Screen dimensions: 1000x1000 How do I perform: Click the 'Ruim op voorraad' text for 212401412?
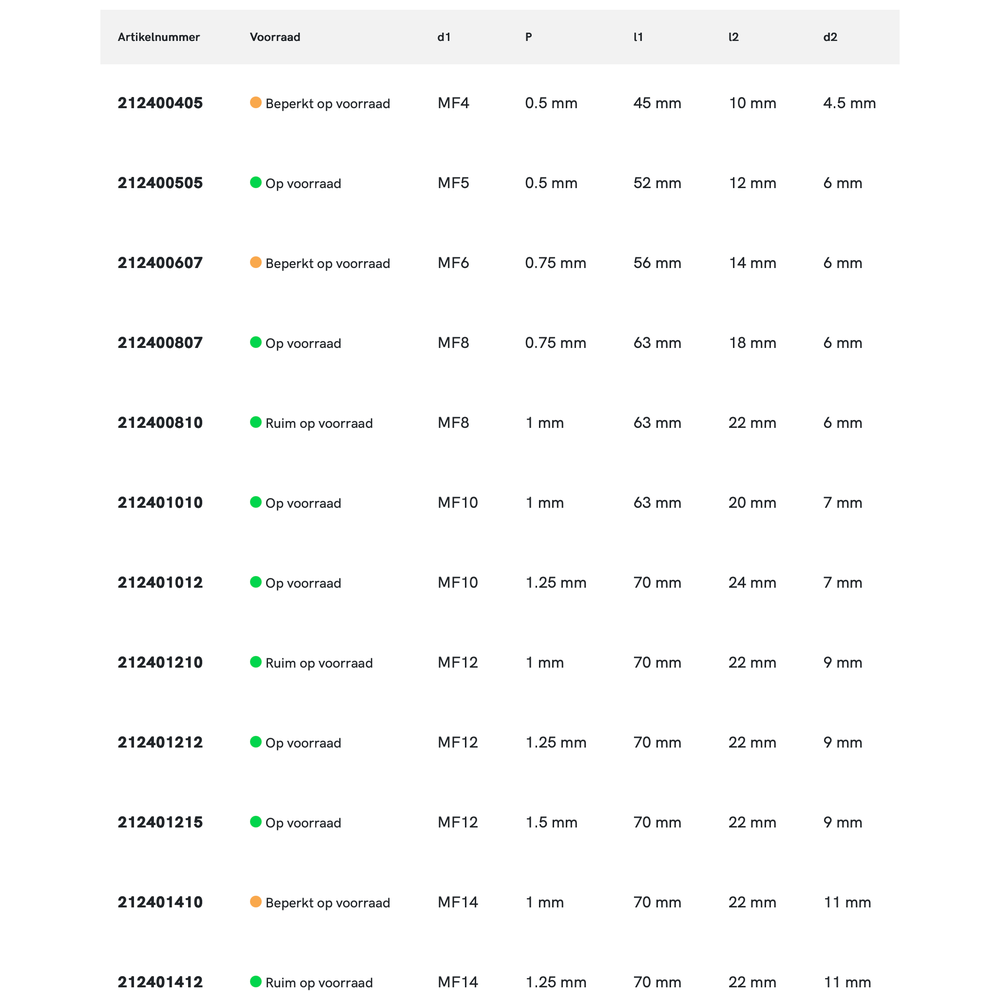(x=319, y=983)
